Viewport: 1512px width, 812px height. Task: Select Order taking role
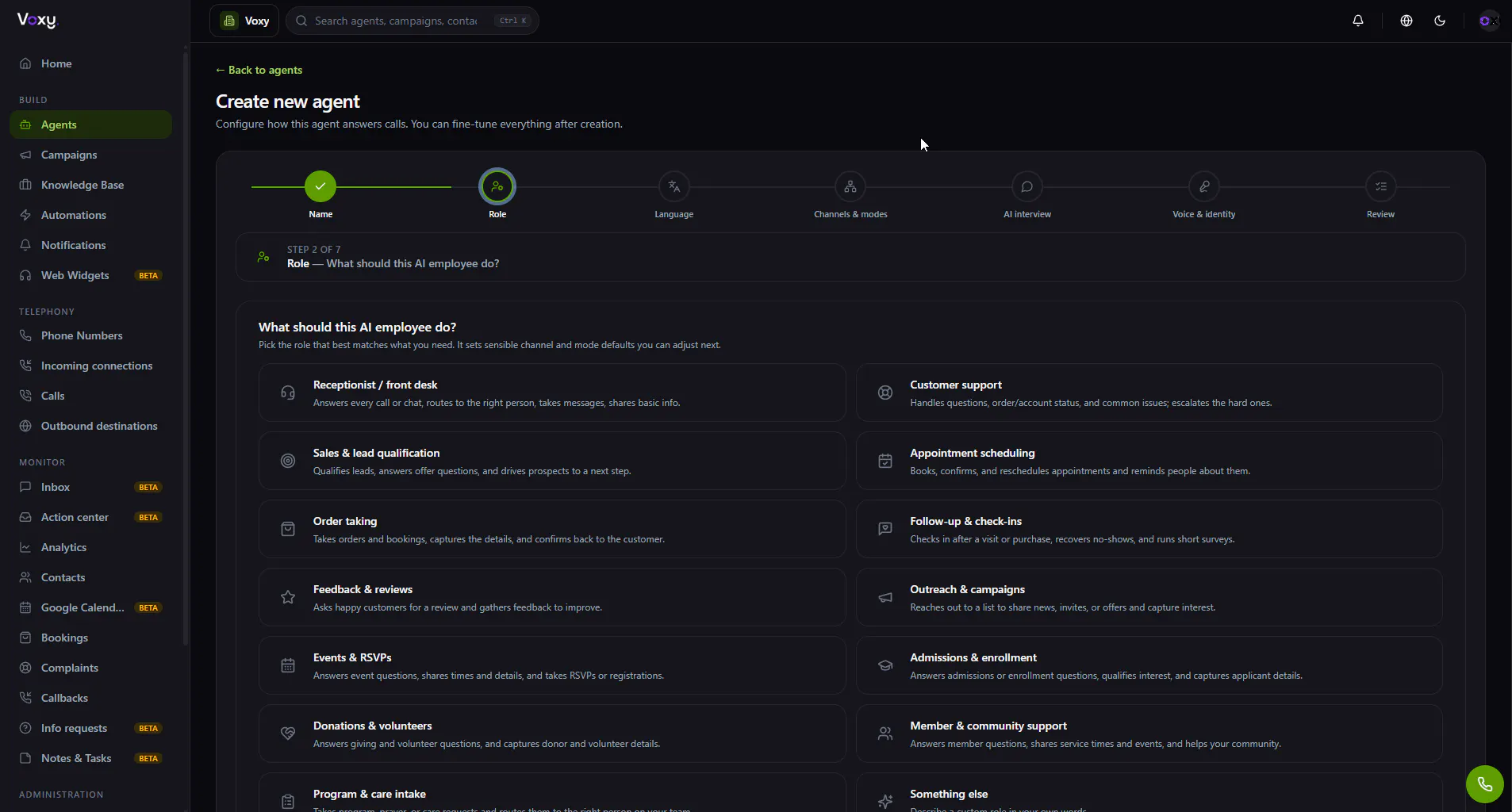(552, 529)
